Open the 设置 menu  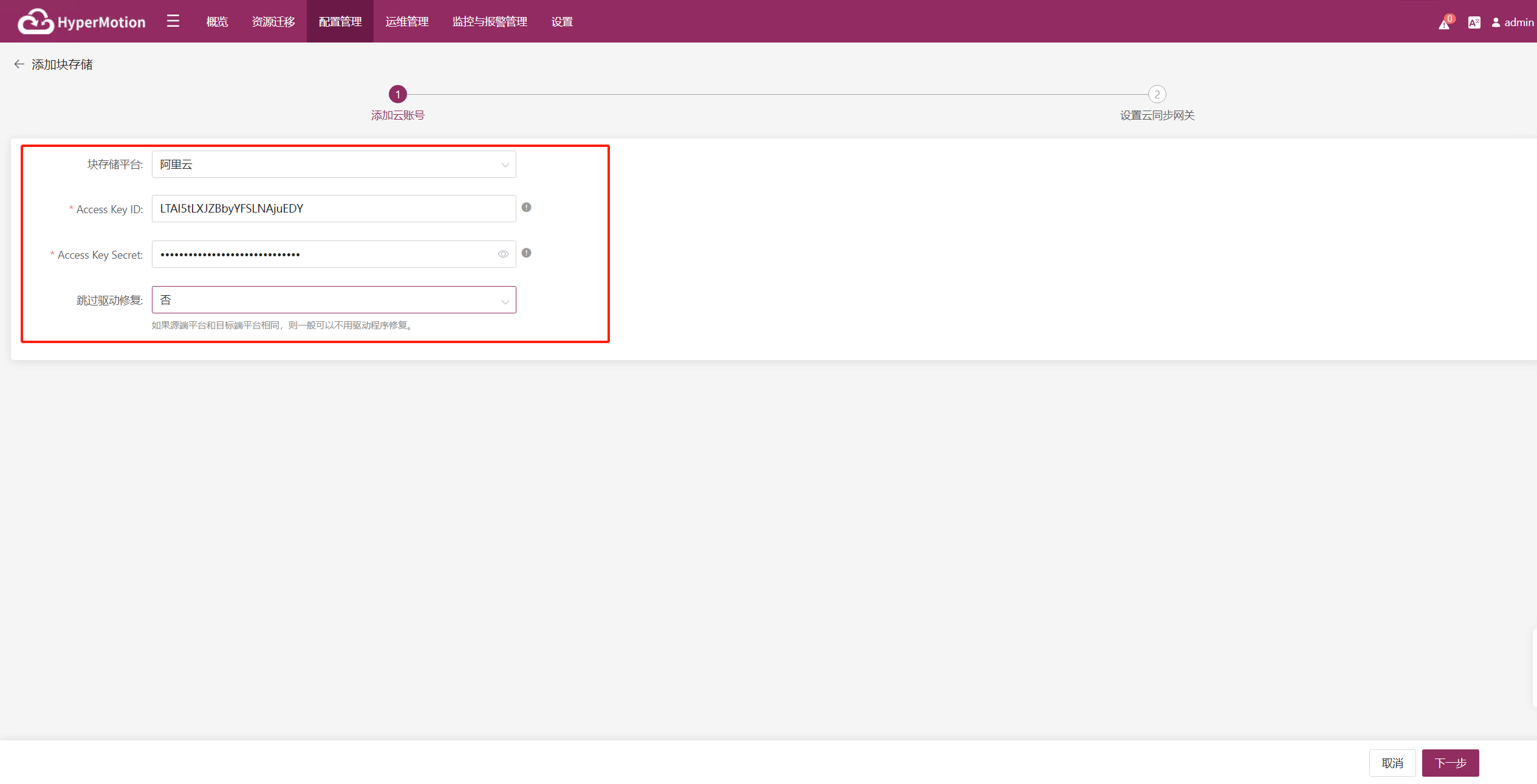[562, 22]
